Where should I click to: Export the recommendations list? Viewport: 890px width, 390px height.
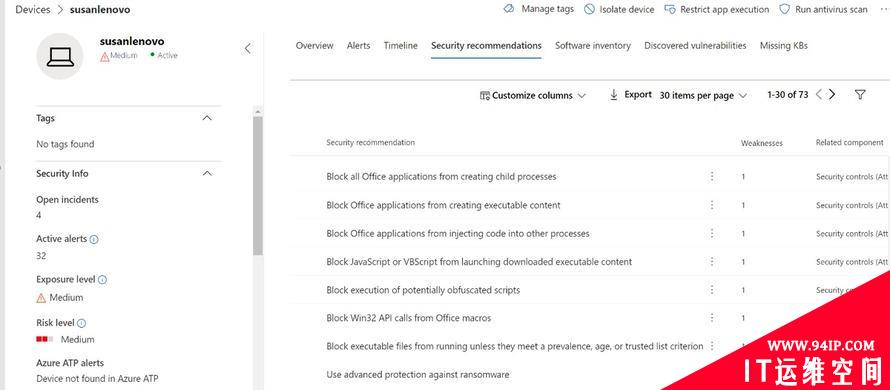630,95
